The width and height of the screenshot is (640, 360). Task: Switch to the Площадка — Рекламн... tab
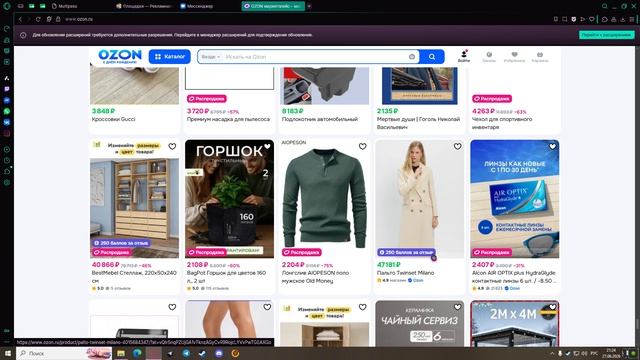pyautogui.click(x=144, y=6)
